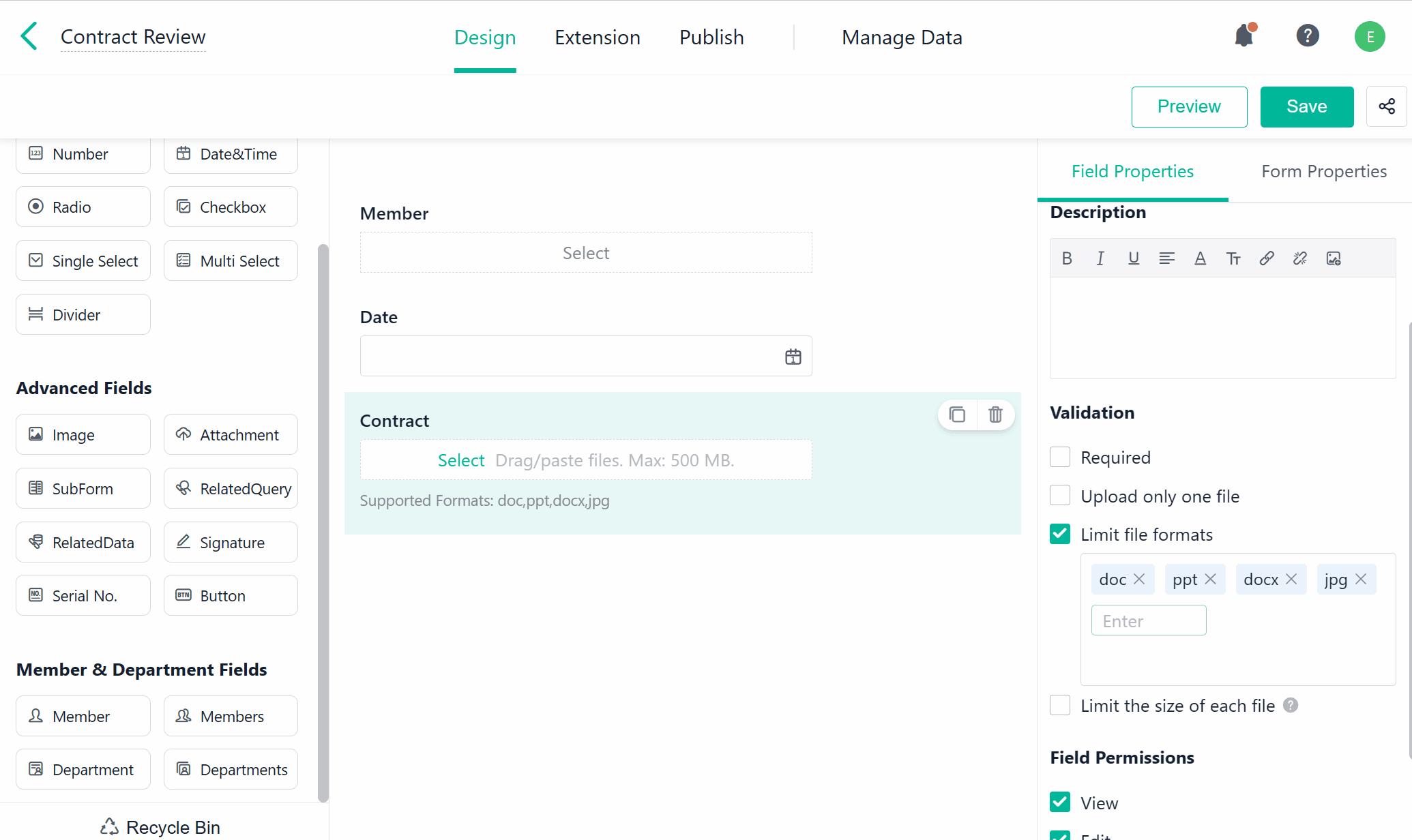This screenshot has height=840, width=1412.
Task: Duplicate the Contract field
Action: click(x=957, y=415)
